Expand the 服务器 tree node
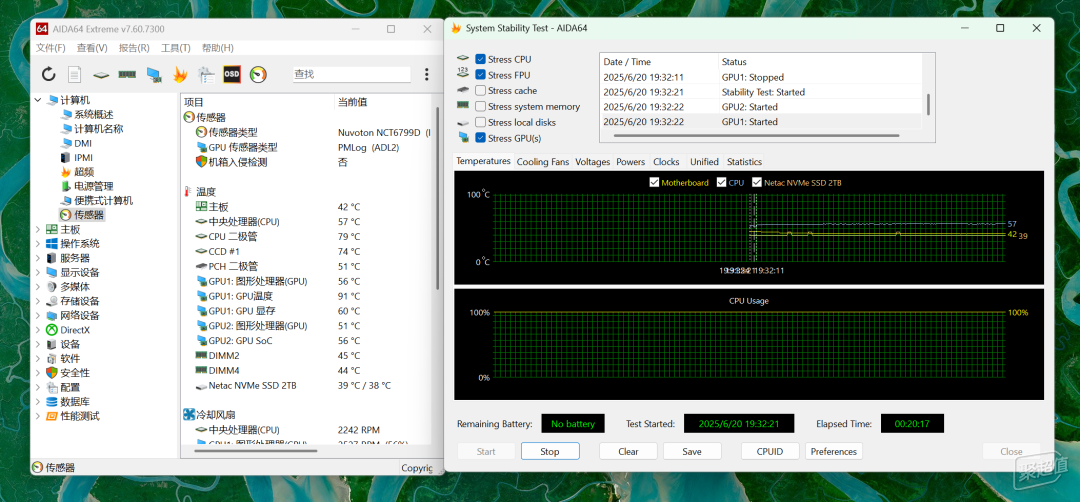This screenshot has height=502, width=1080. [37, 258]
